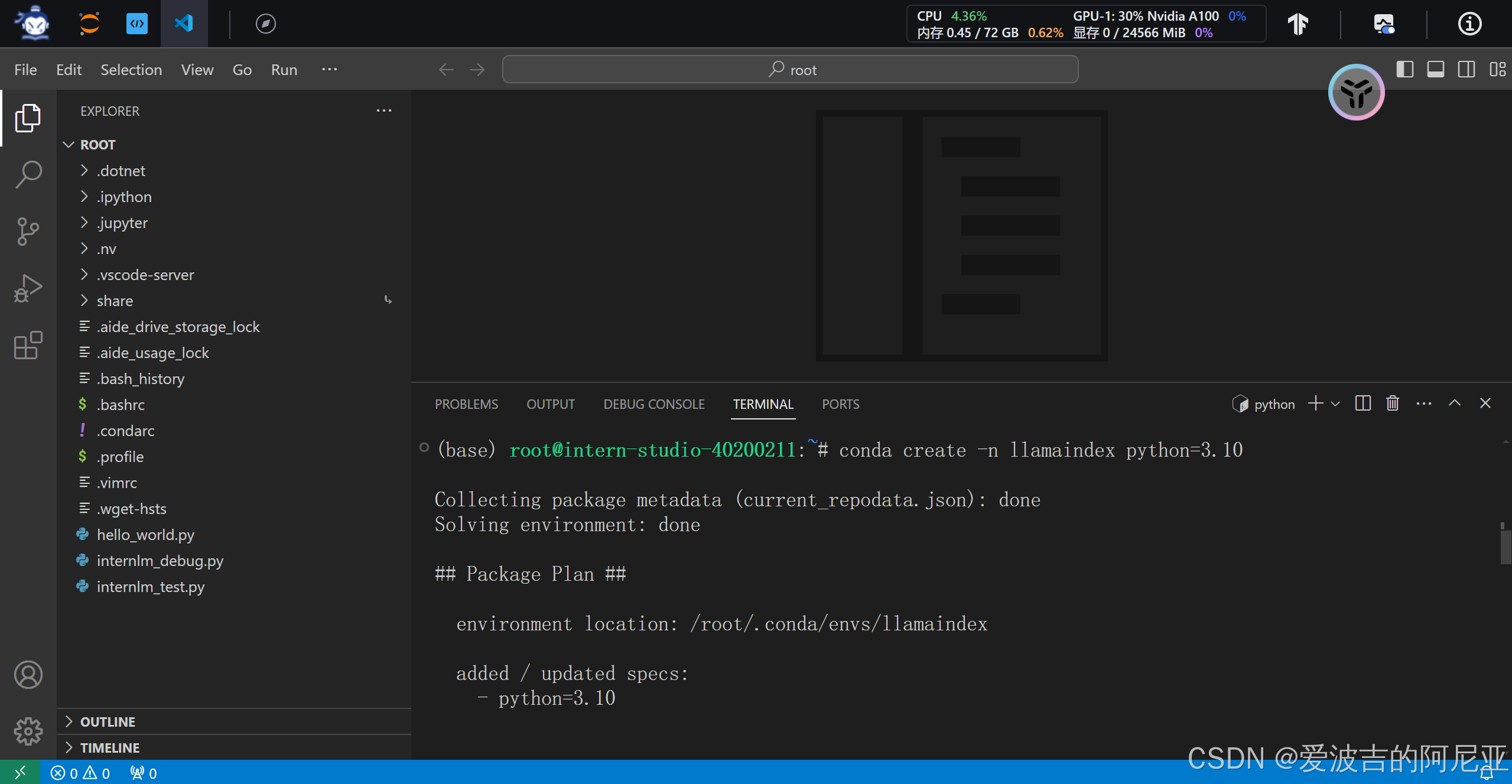Open the Accounts icon in activity bar

point(28,675)
